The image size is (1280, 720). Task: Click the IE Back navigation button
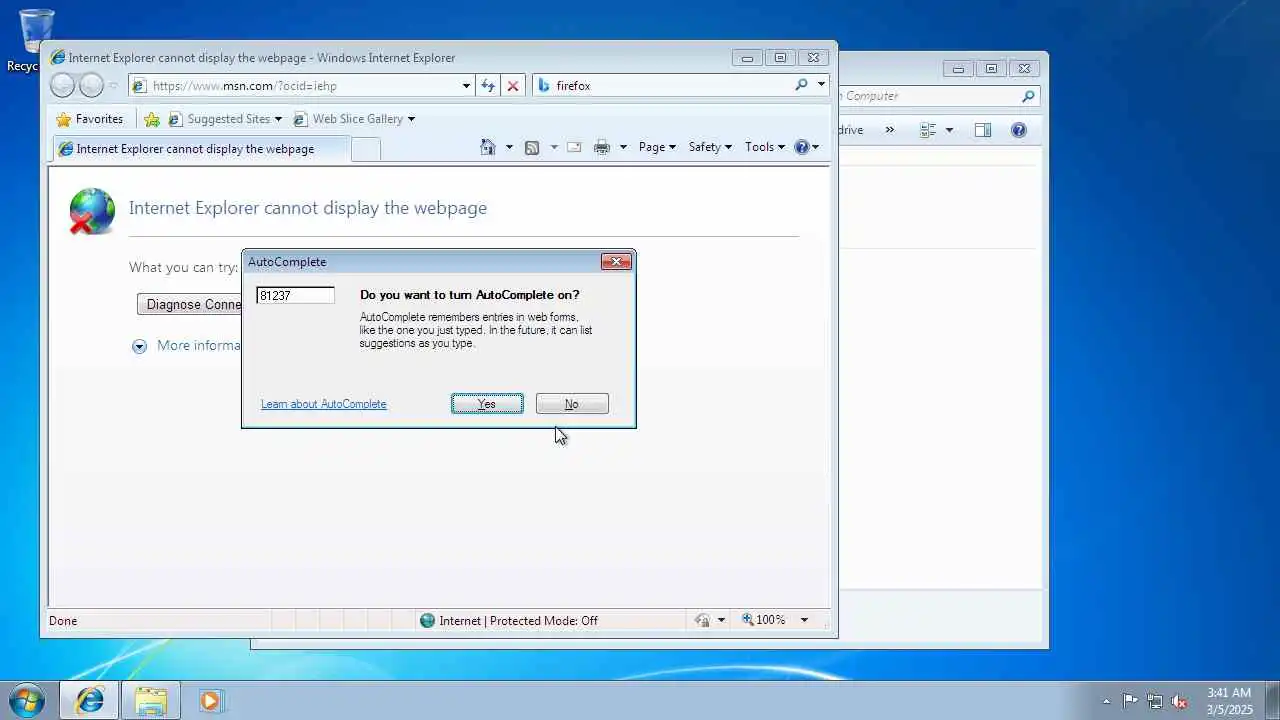(x=62, y=86)
